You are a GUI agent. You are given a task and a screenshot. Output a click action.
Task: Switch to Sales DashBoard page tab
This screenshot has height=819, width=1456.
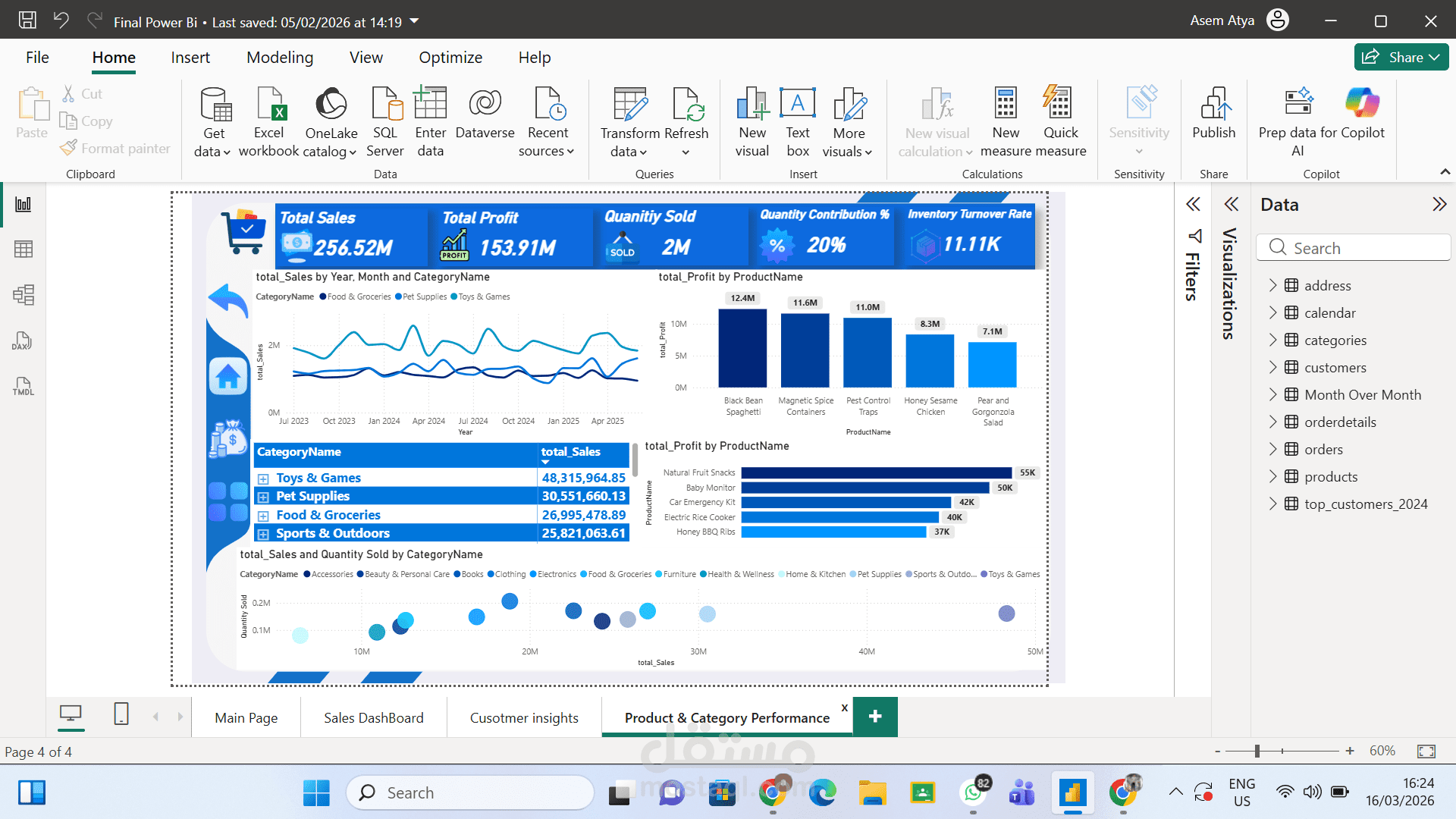coord(373,718)
